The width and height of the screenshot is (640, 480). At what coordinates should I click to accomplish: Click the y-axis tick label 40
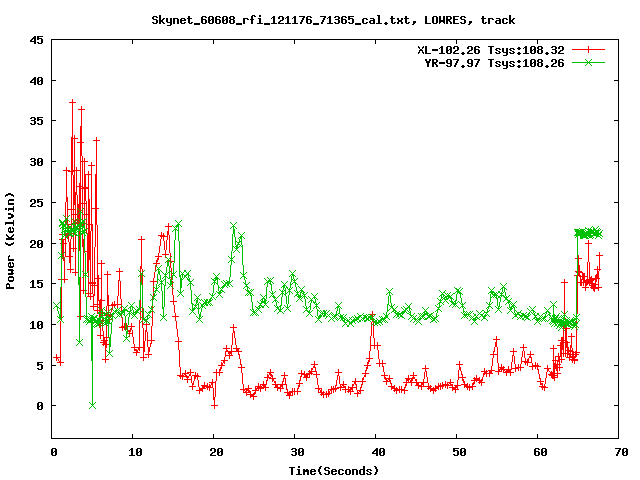pos(36,81)
